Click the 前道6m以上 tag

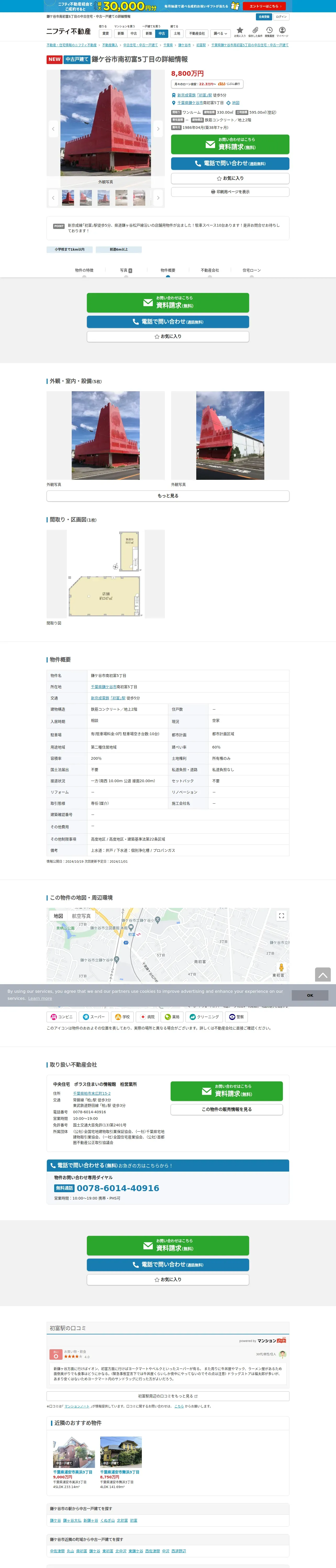tap(119, 250)
